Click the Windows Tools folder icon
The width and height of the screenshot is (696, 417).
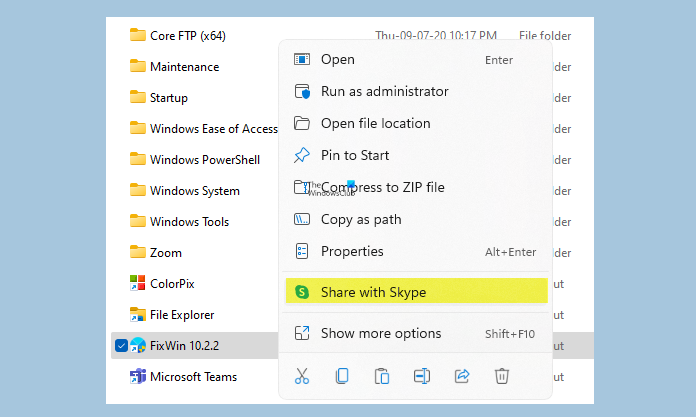coord(138,221)
